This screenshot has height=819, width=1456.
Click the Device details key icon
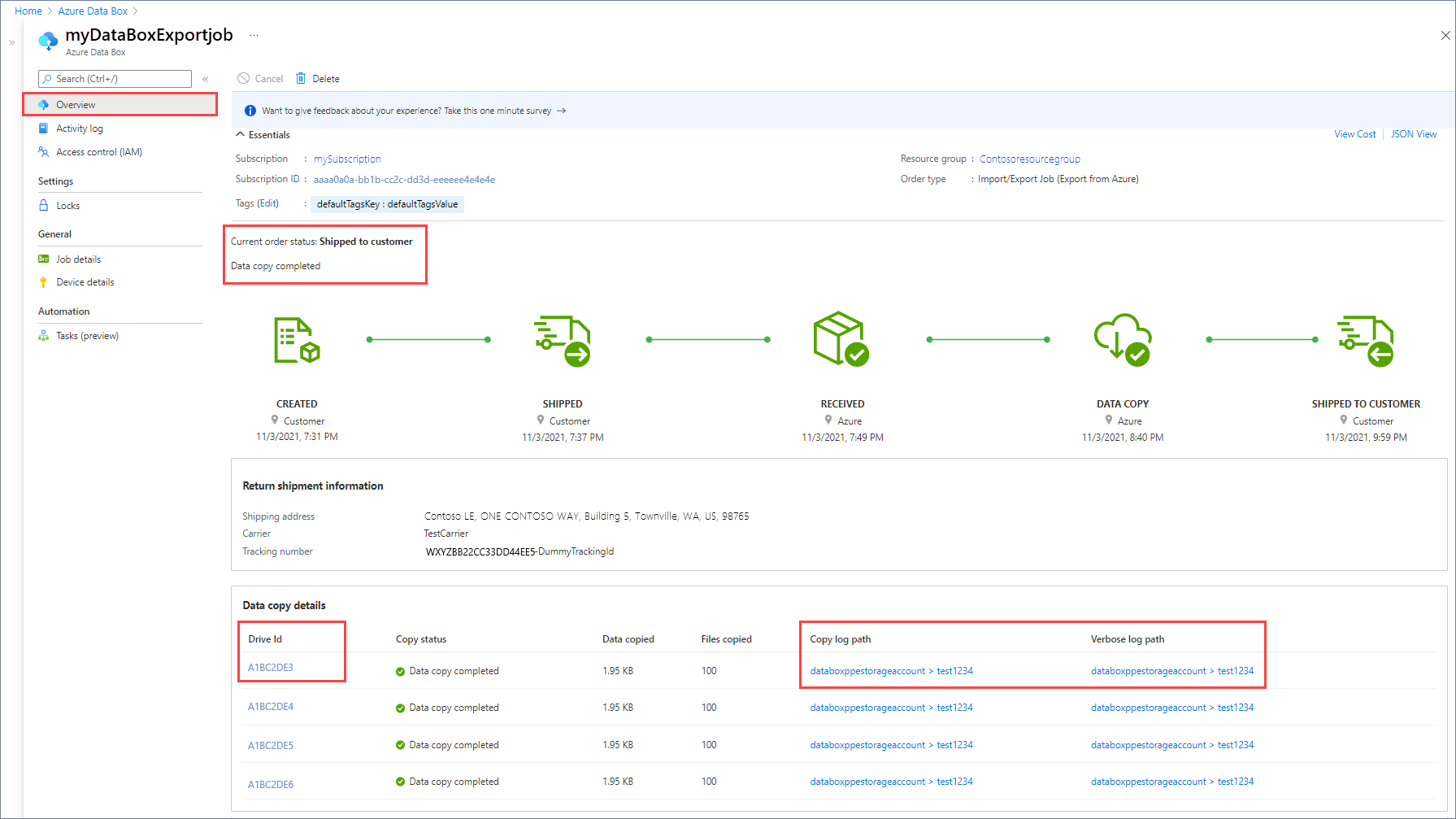(x=44, y=281)
